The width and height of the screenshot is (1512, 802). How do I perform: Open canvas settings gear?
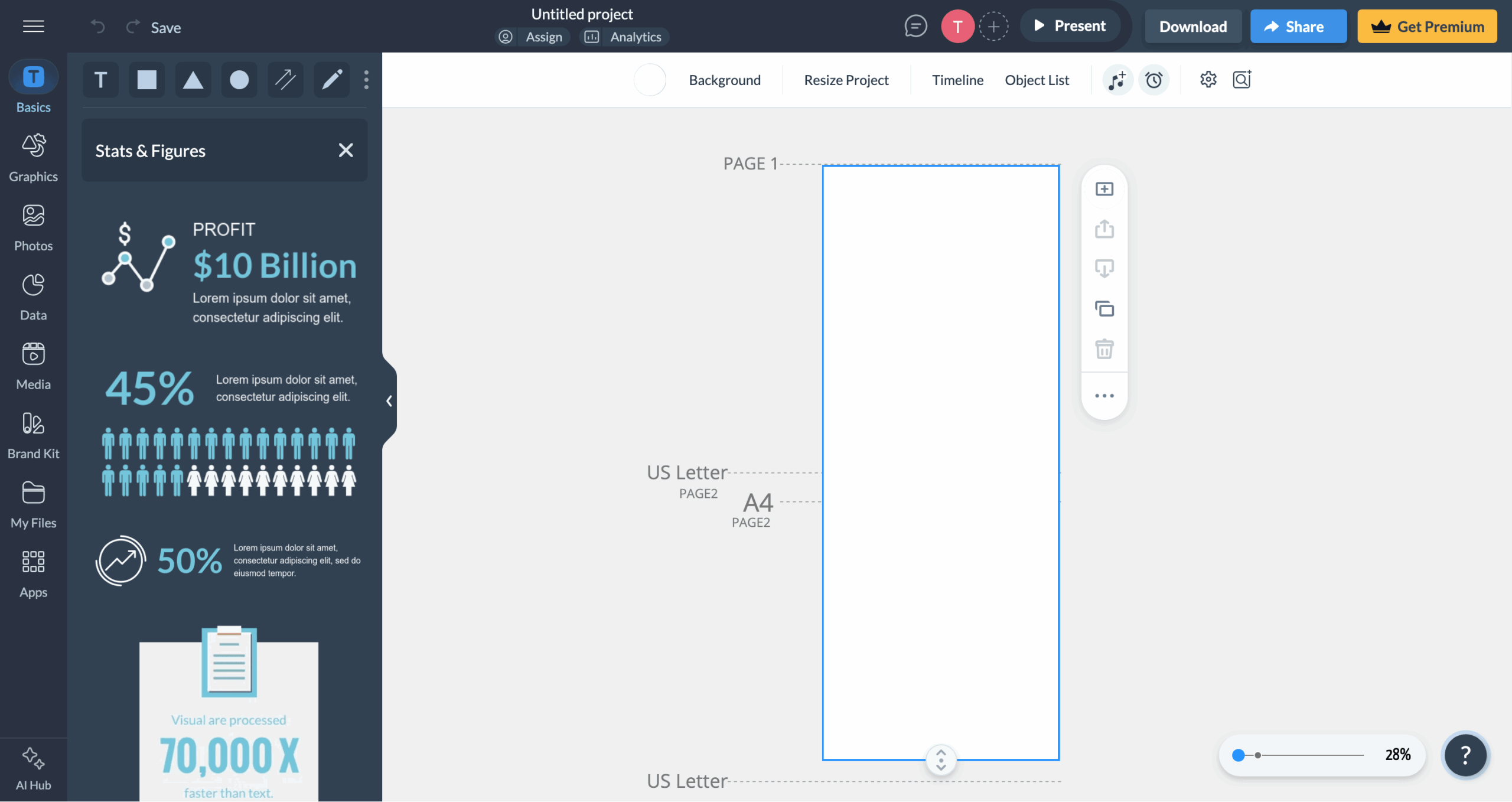click(1208, 79)
